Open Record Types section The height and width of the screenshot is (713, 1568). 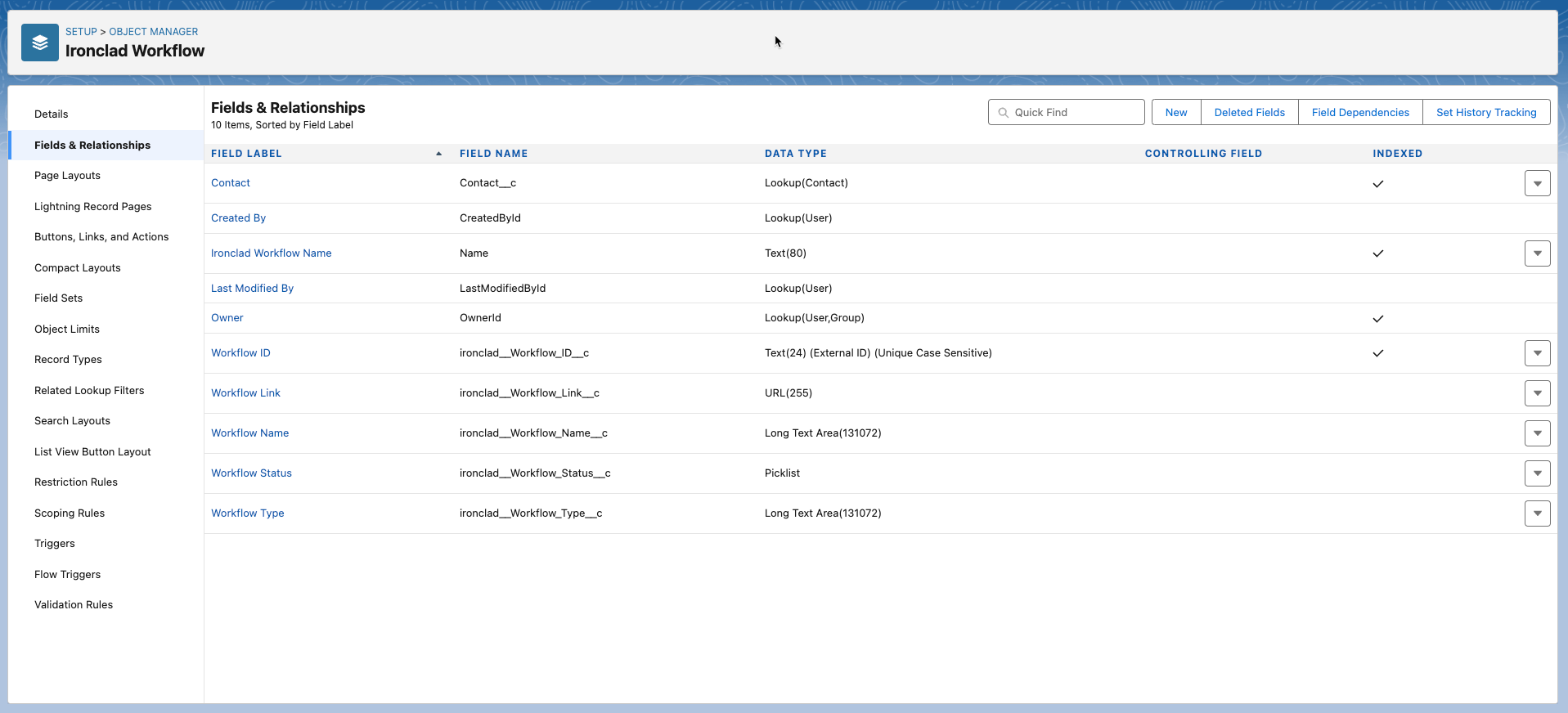click(x=68, y=360)
